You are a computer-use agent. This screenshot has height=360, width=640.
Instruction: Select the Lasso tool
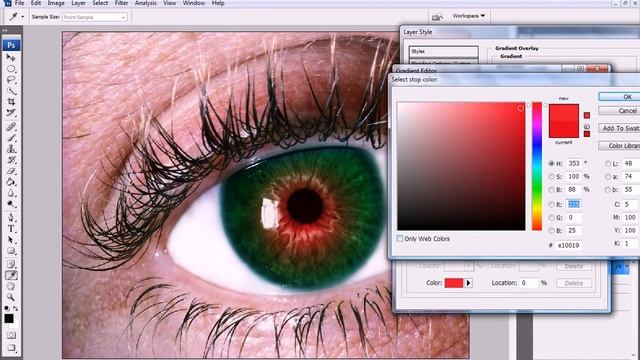(x=11, y=80)
